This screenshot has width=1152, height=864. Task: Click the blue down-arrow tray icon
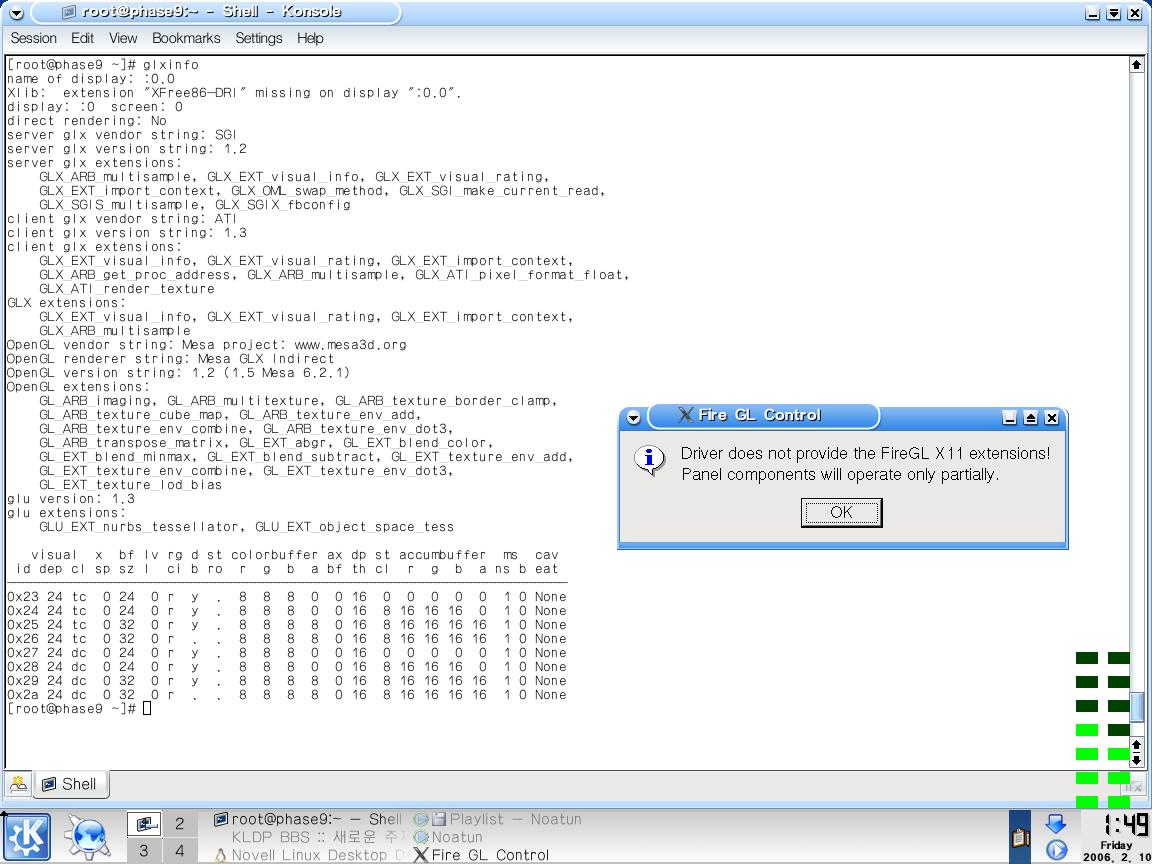1056,823
